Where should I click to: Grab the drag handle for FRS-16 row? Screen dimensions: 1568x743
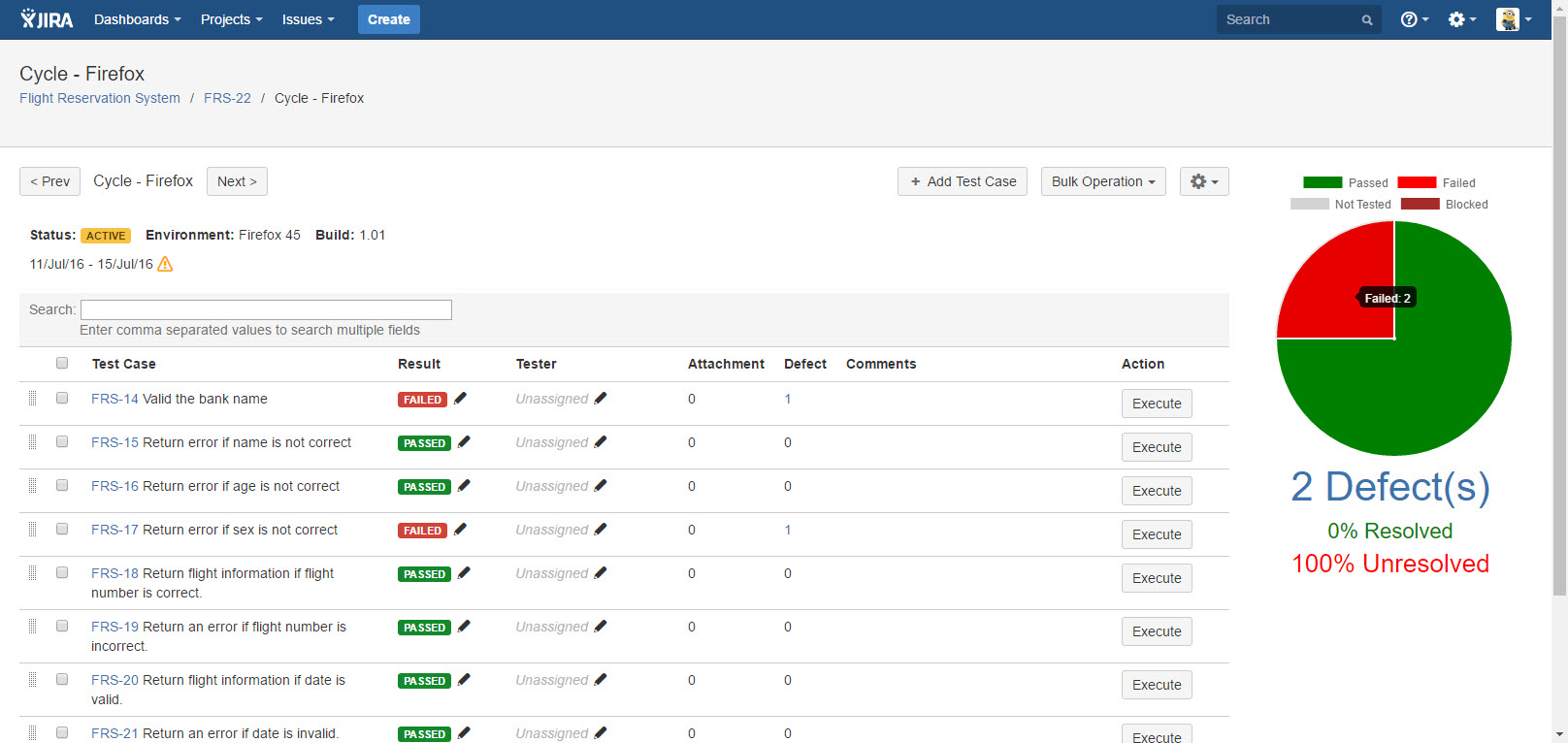(x=32, y=485)
